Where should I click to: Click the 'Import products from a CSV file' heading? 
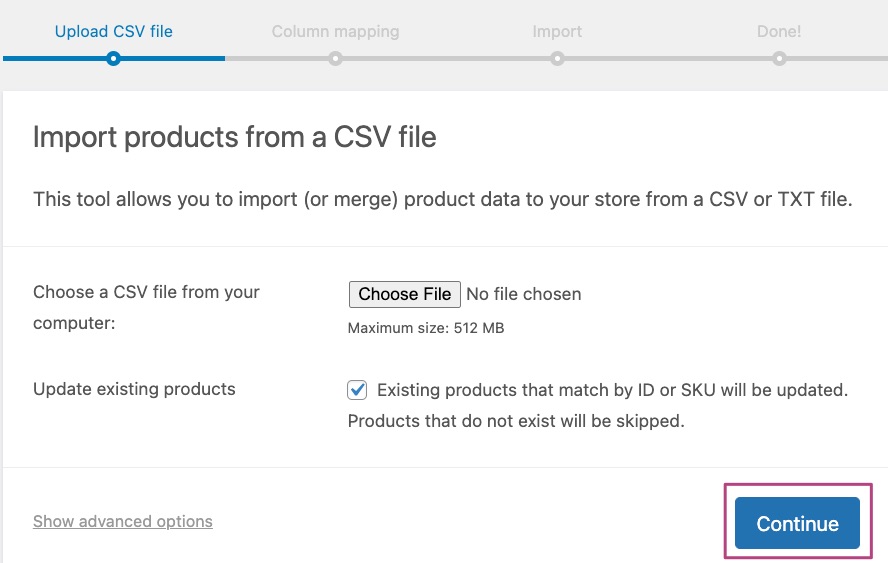(235, 136)
